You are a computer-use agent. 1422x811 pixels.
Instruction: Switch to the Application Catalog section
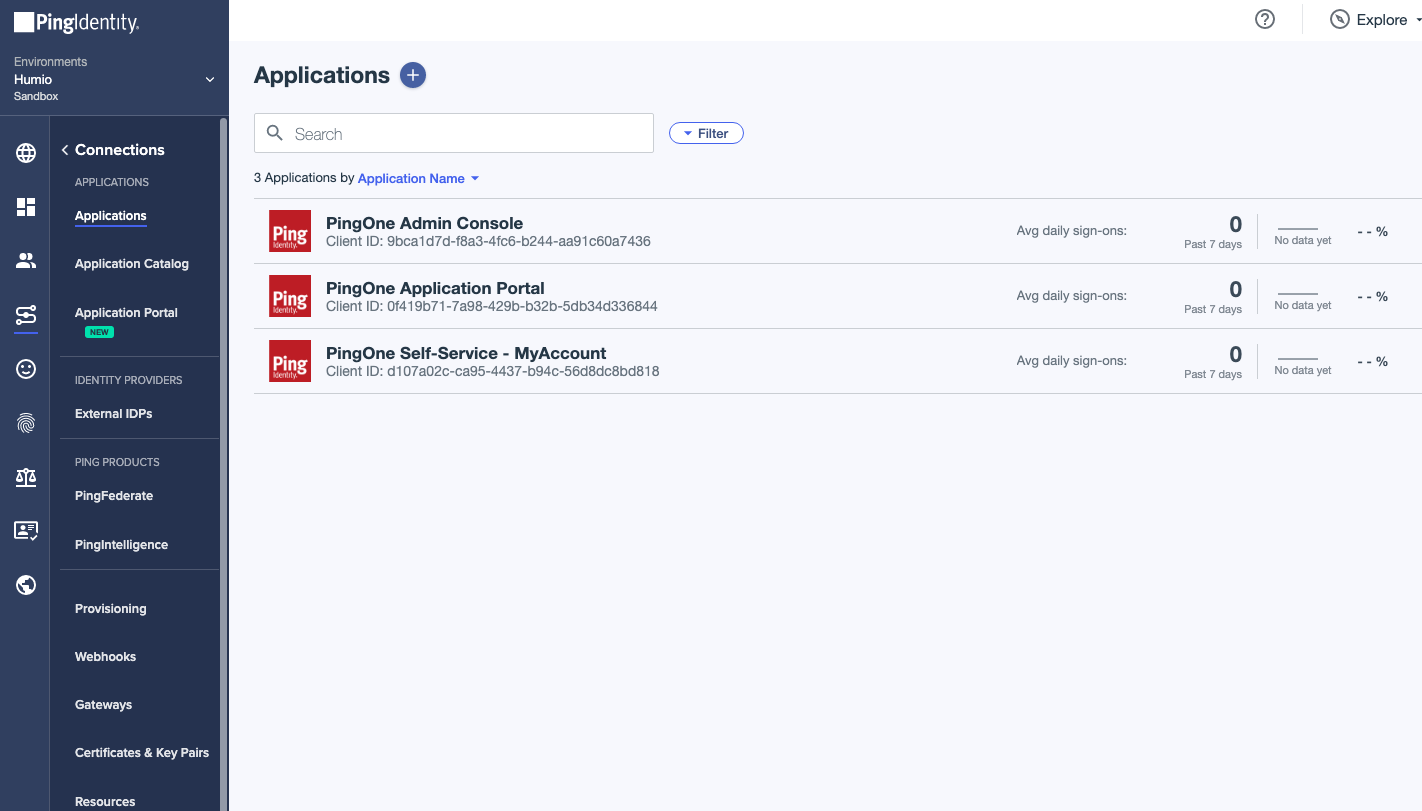pos(131,263)
